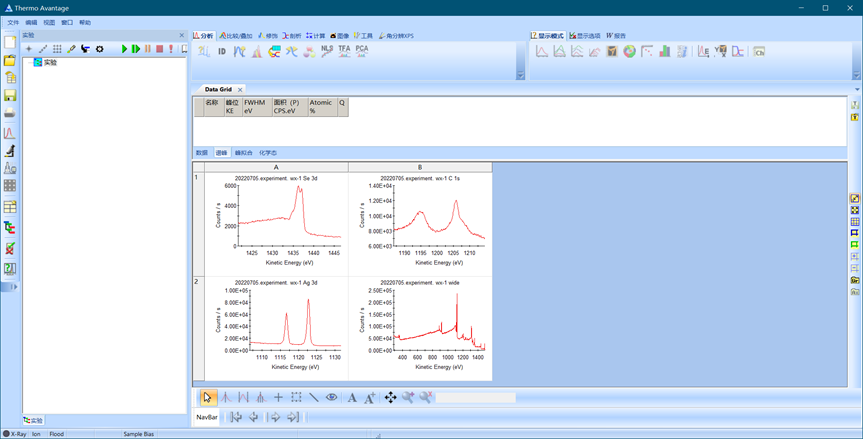Close the Data Grid tab
Screen dimensions: 863x439
tap(240, 89)
